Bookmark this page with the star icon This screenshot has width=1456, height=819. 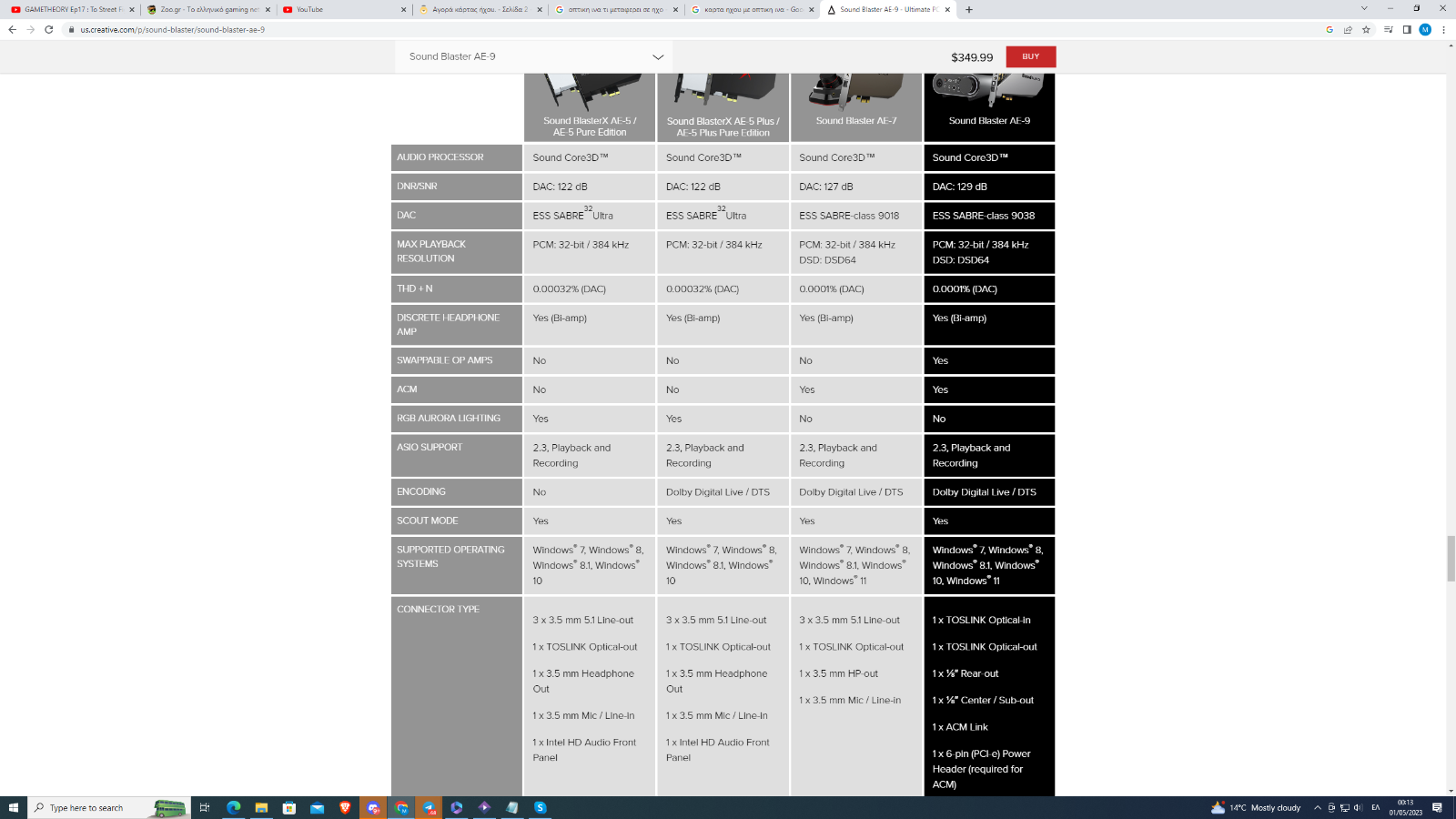pos(1366,29)
